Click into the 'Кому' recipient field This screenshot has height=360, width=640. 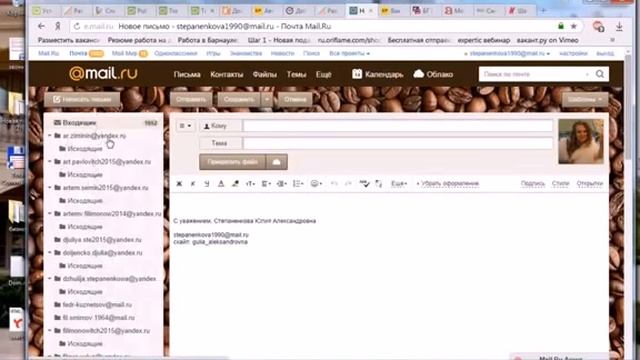pos(398,126)
